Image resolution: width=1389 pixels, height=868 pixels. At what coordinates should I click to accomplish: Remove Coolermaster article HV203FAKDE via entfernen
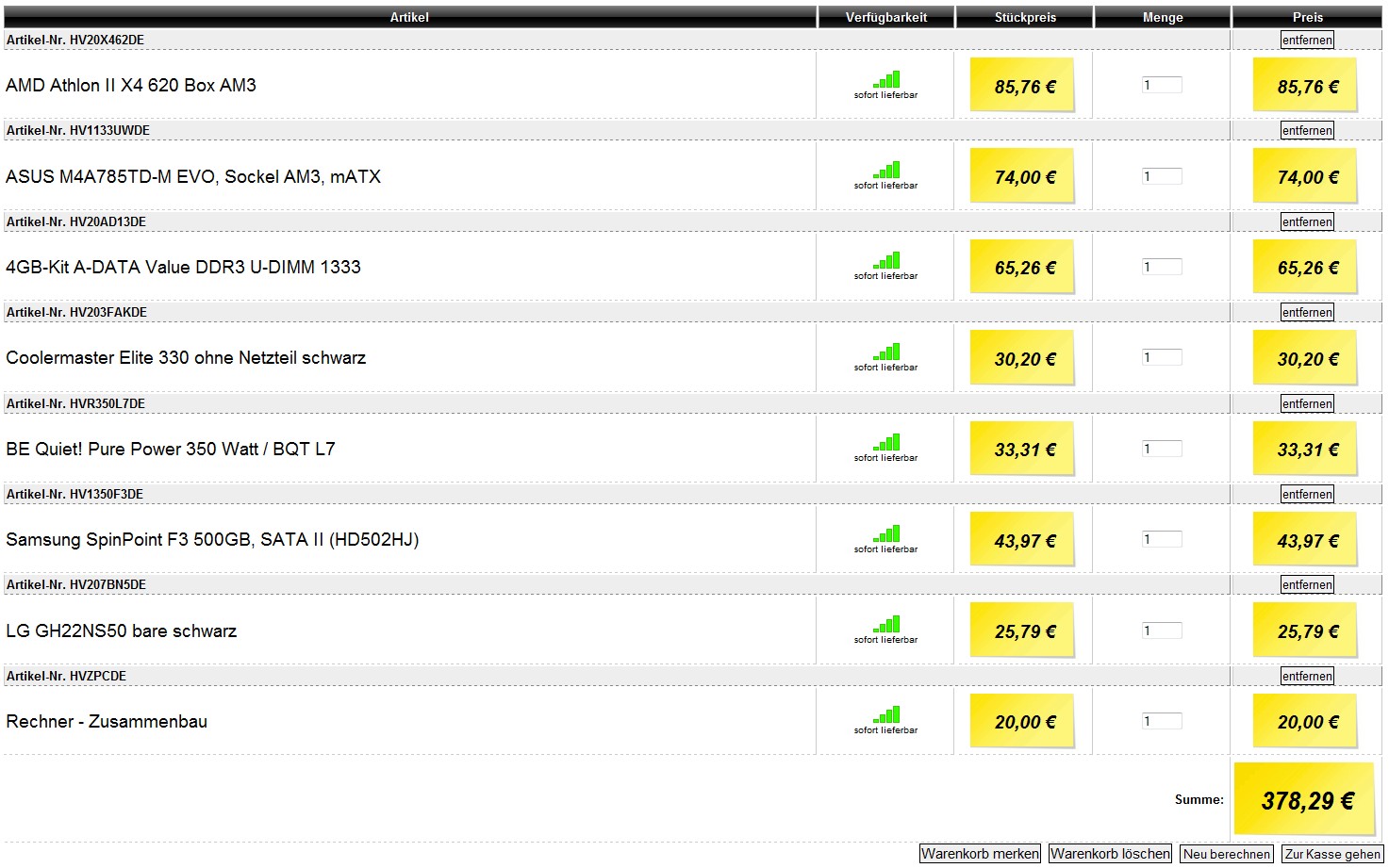click(1307, 312)
